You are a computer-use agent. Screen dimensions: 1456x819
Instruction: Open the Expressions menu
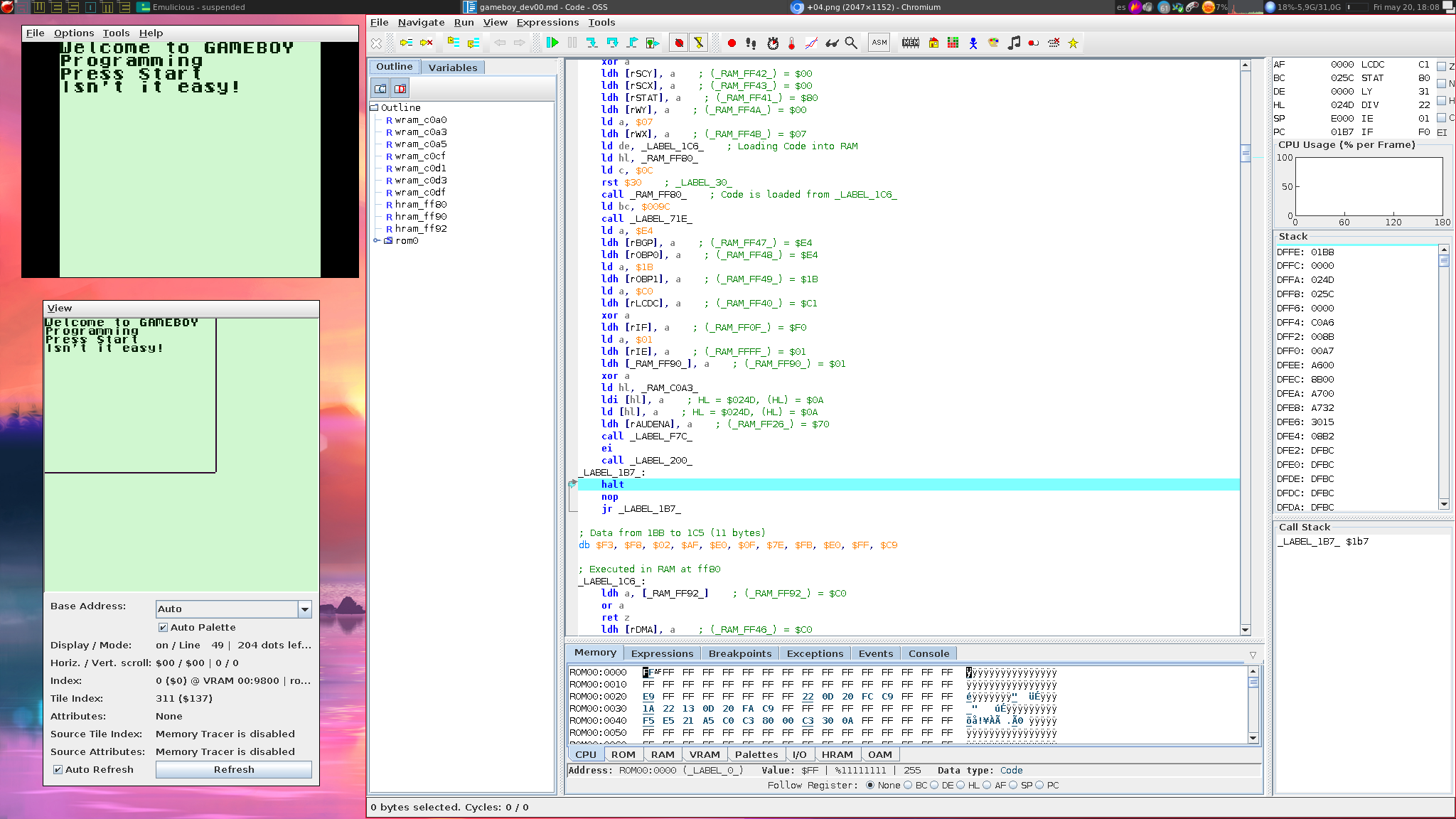coord(547,22)
